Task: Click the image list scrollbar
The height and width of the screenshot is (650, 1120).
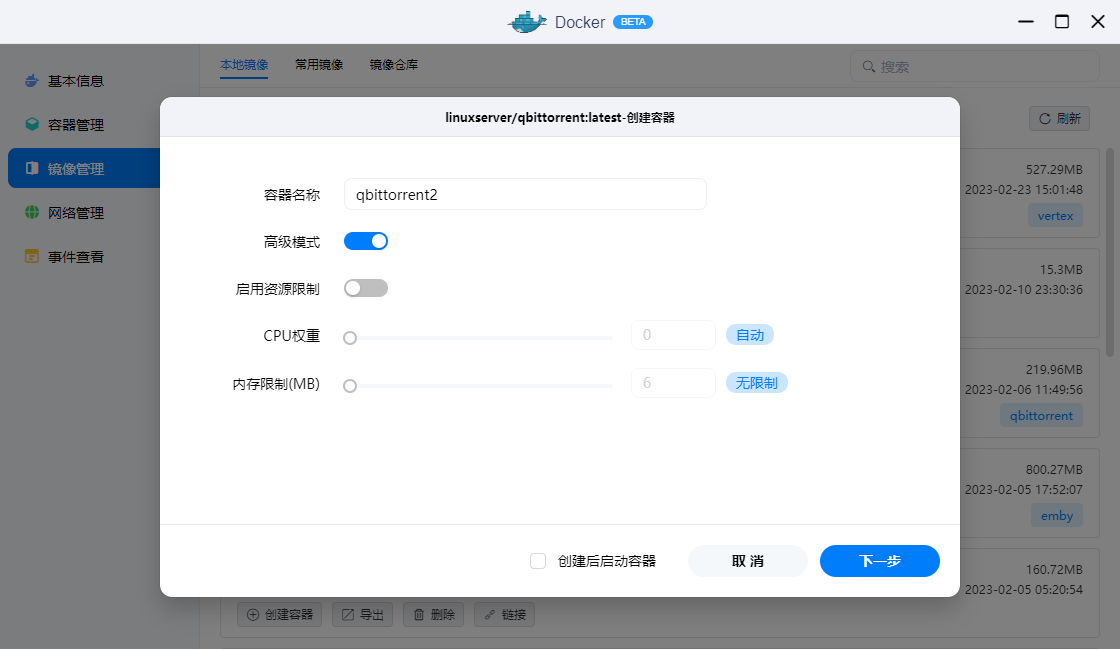Action: (x=1110, y=252)
